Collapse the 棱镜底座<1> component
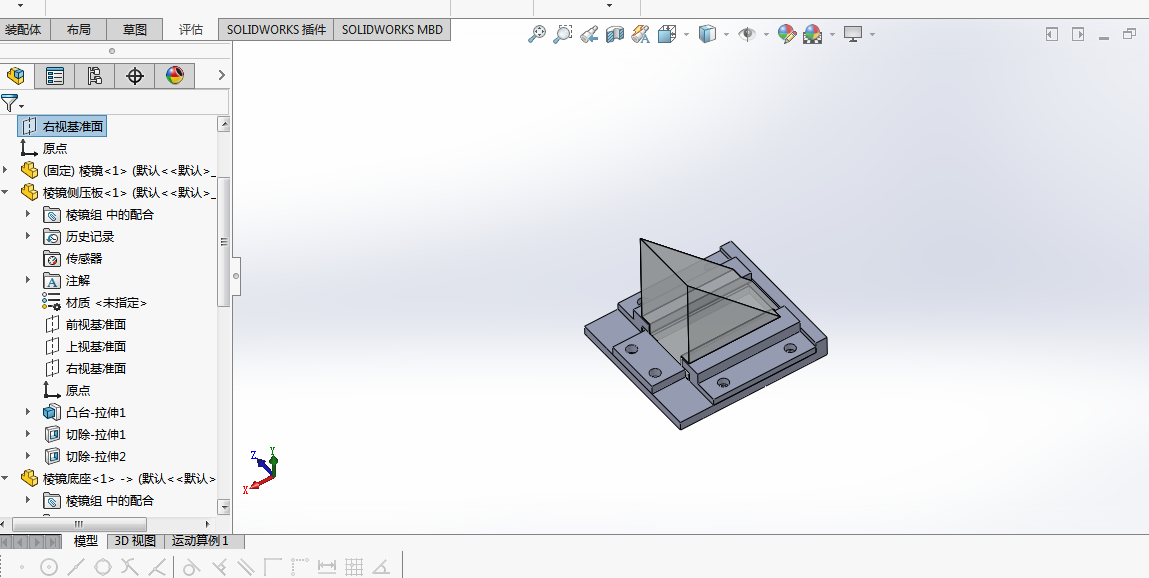Screen dimensions: 1149x578 pyautogui.click(x=6, y=478)
